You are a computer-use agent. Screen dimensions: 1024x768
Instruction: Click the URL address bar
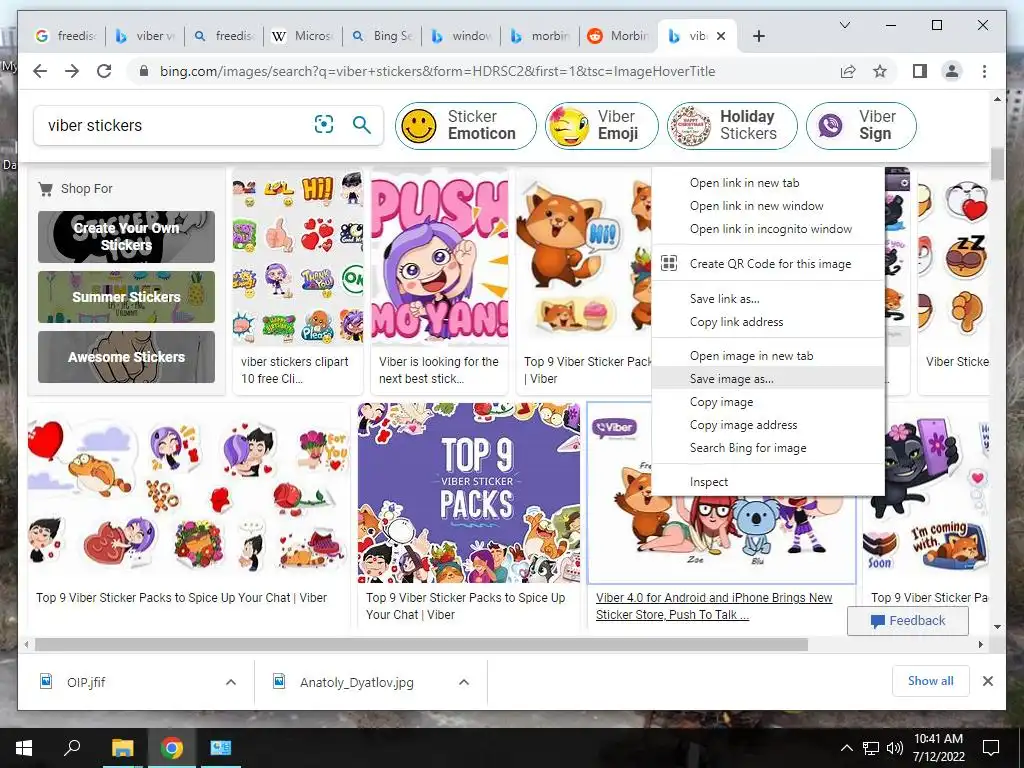(x=437, y=71)
